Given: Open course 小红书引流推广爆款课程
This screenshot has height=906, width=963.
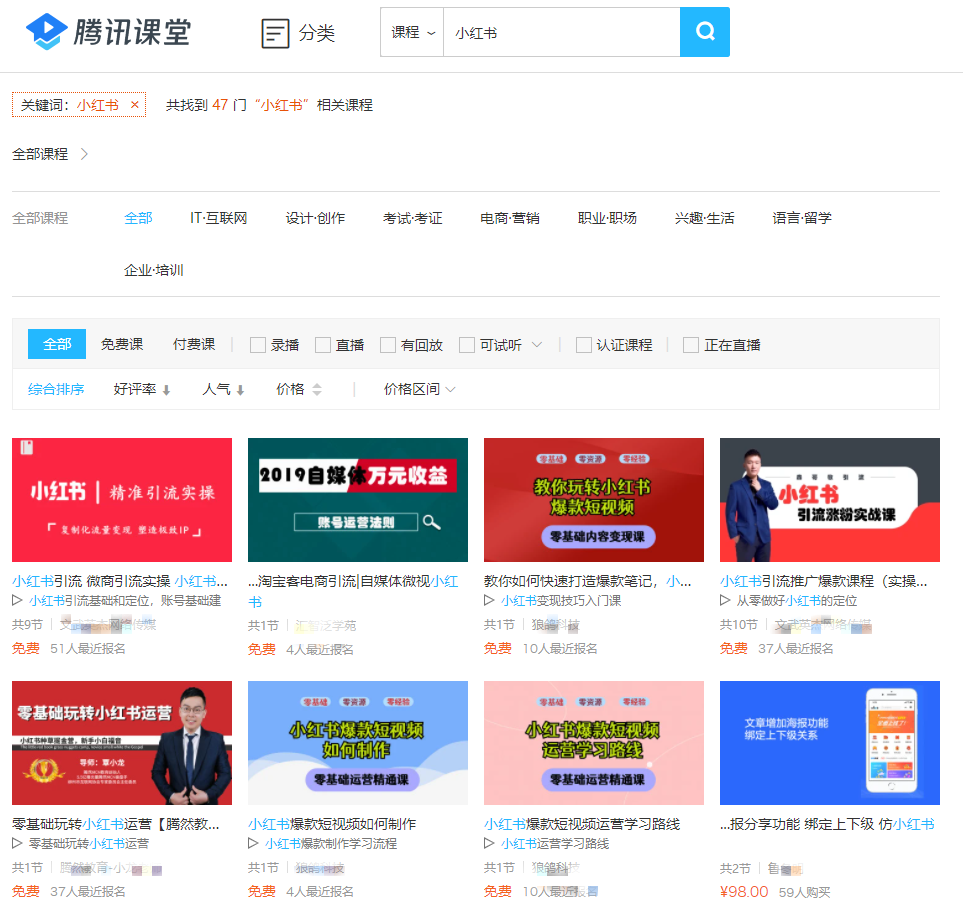Looking at the screenshot, I should [824, 581].
